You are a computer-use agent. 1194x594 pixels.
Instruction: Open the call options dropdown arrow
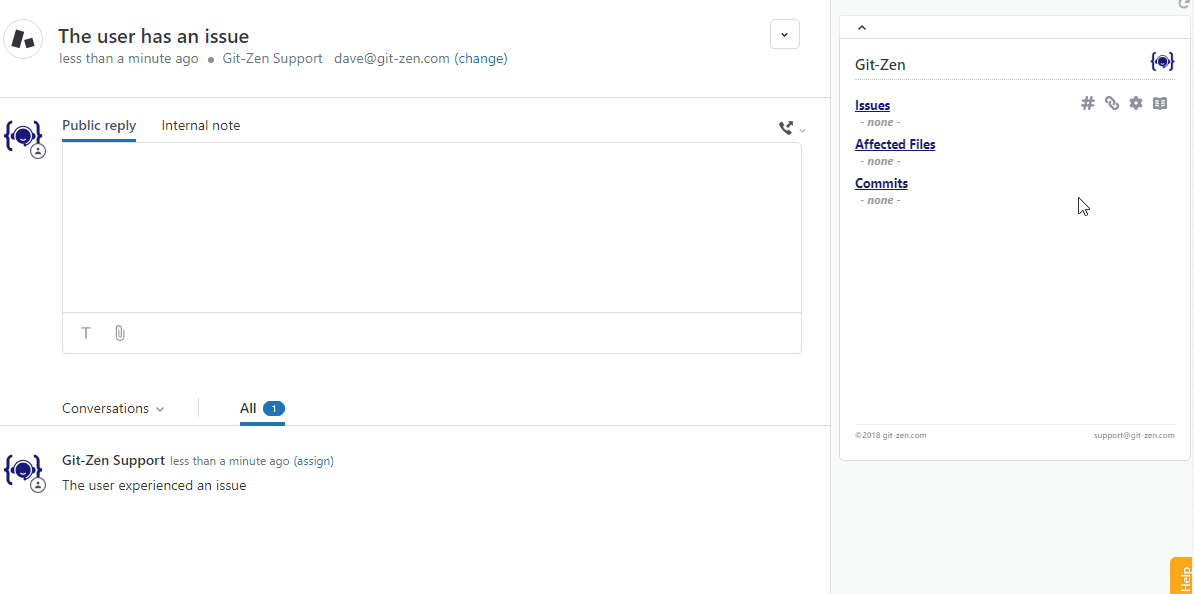802,130
